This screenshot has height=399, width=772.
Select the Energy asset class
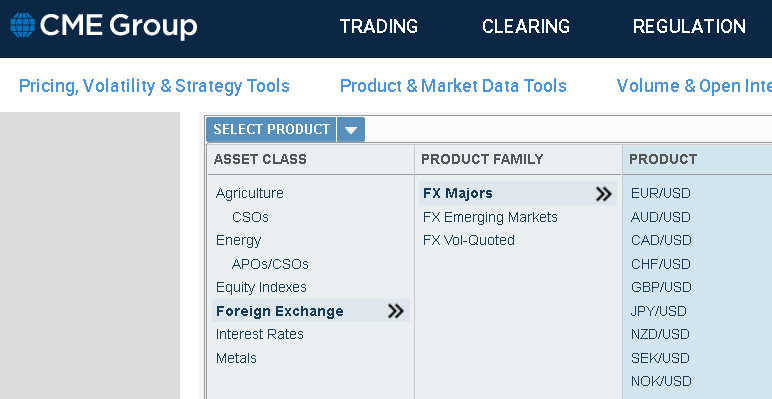(x=238, y=240)
